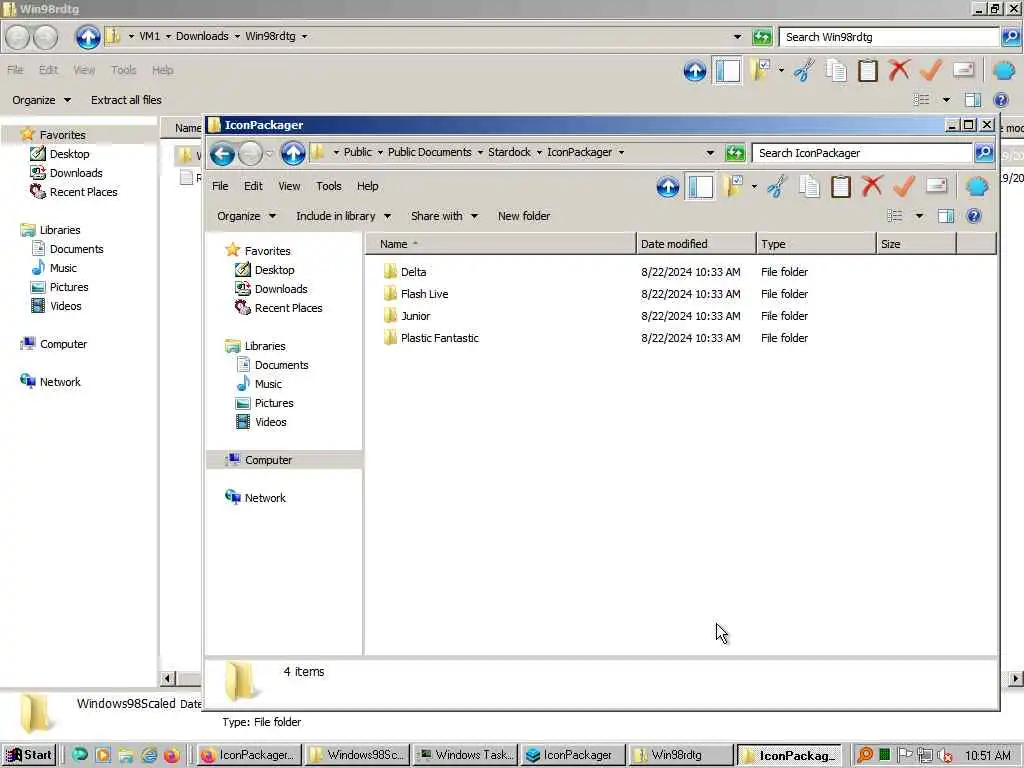This screenshot has height=768, width=1024.
Task: Sort by Size column header
Action: tap(916, 244)
